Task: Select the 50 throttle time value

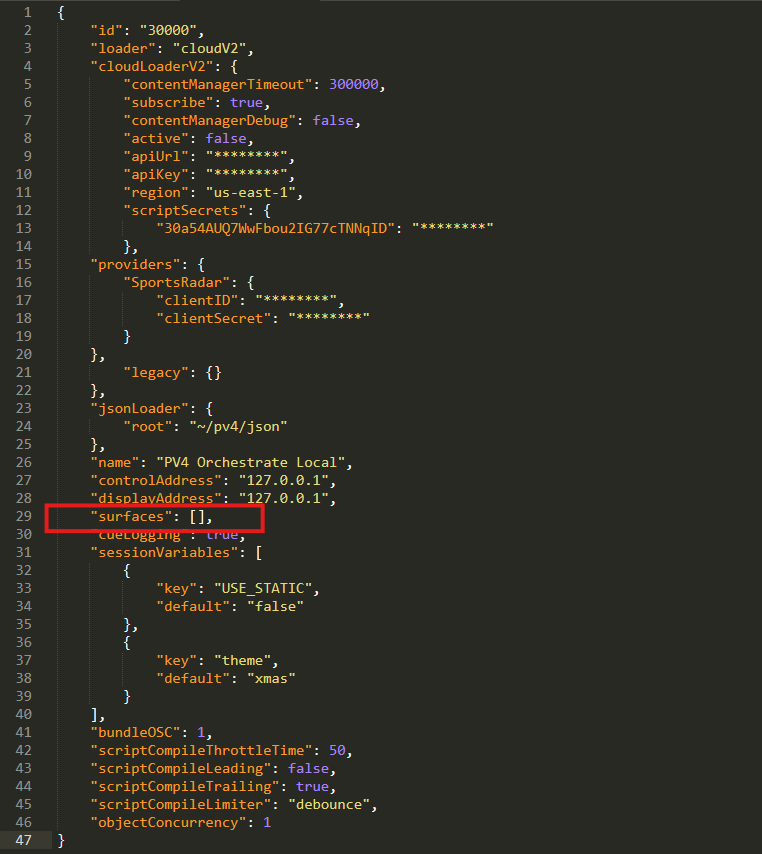Action: (x=337, y=751)
